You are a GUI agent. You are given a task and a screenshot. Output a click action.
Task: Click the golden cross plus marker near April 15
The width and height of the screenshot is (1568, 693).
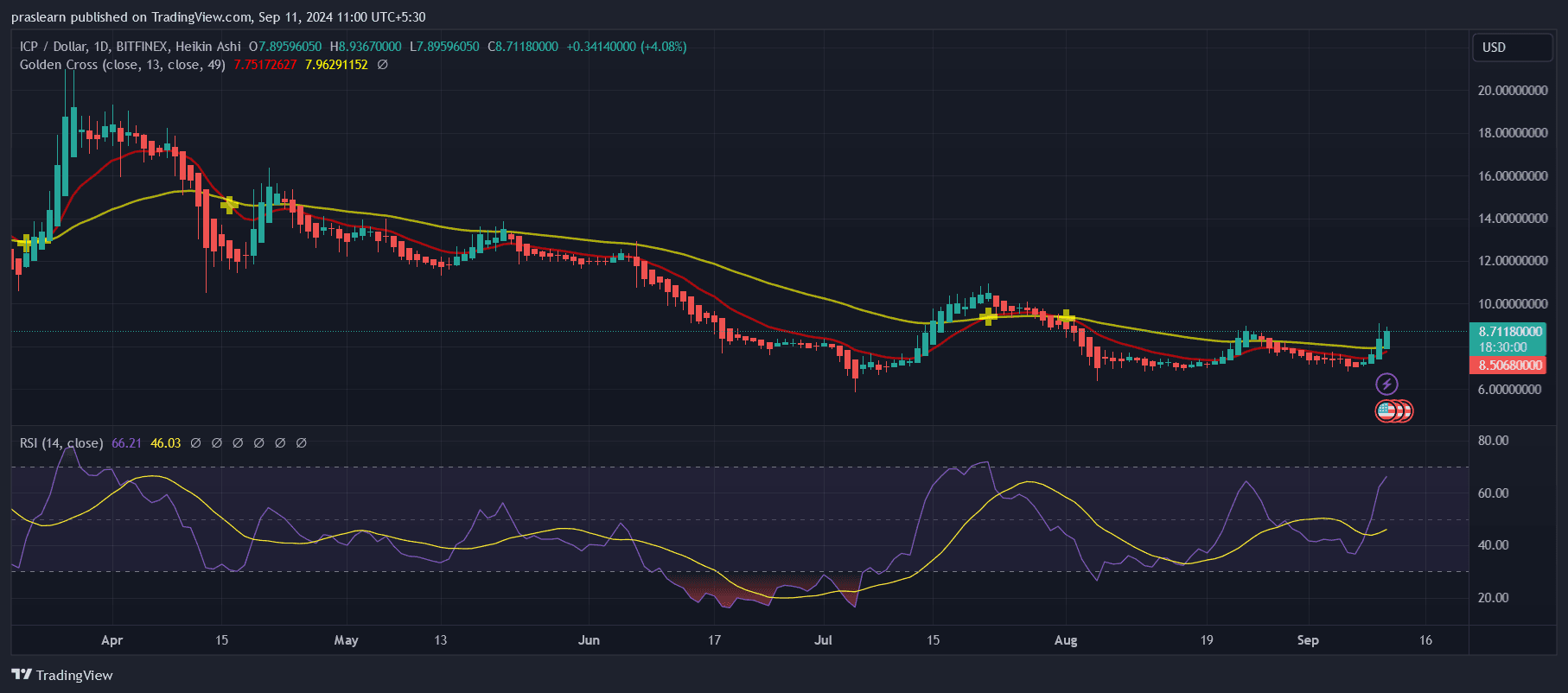tap(229, 205)
